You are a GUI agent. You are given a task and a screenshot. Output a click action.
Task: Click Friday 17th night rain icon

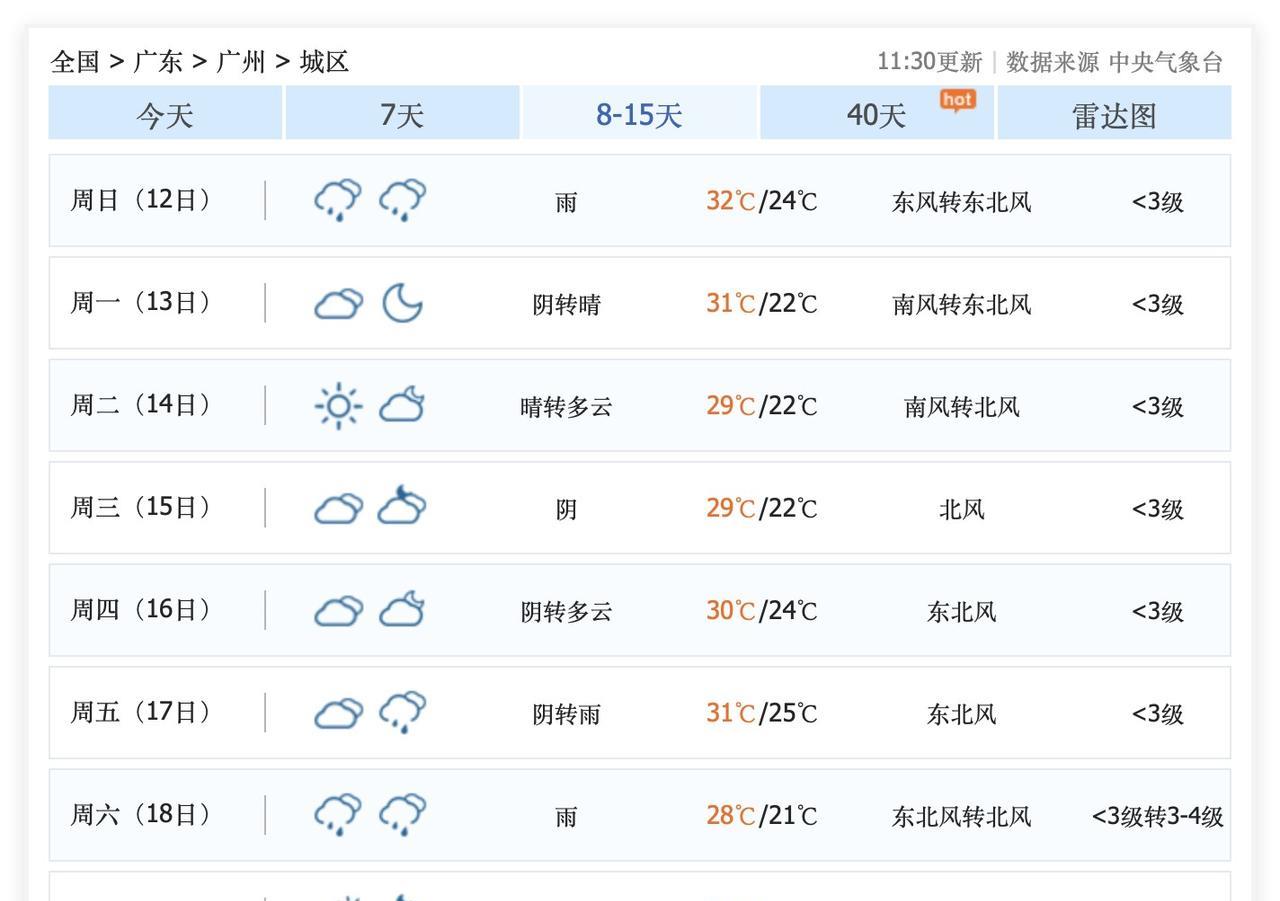tap(402, 713)
